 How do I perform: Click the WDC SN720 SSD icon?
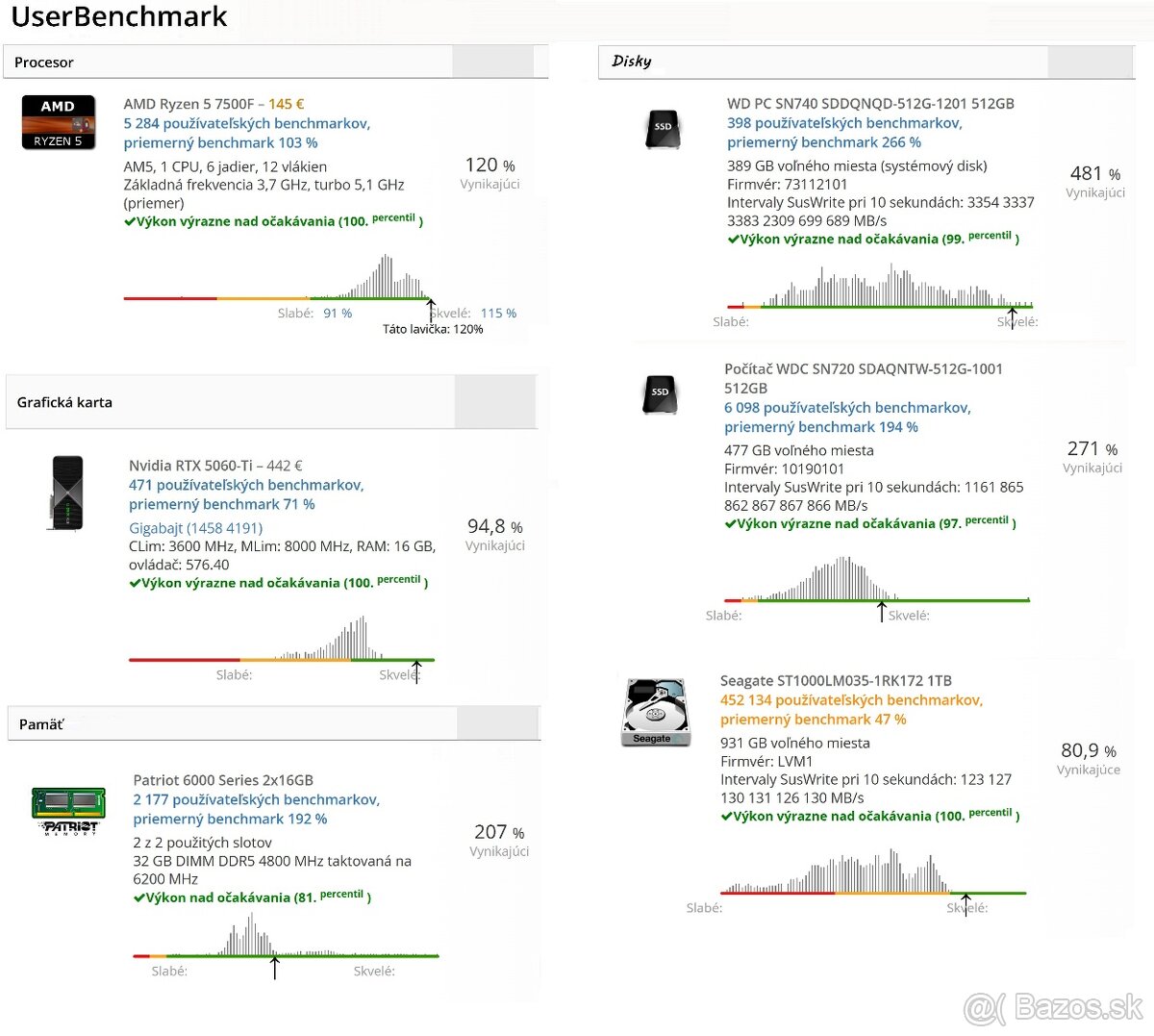(660, 393)
